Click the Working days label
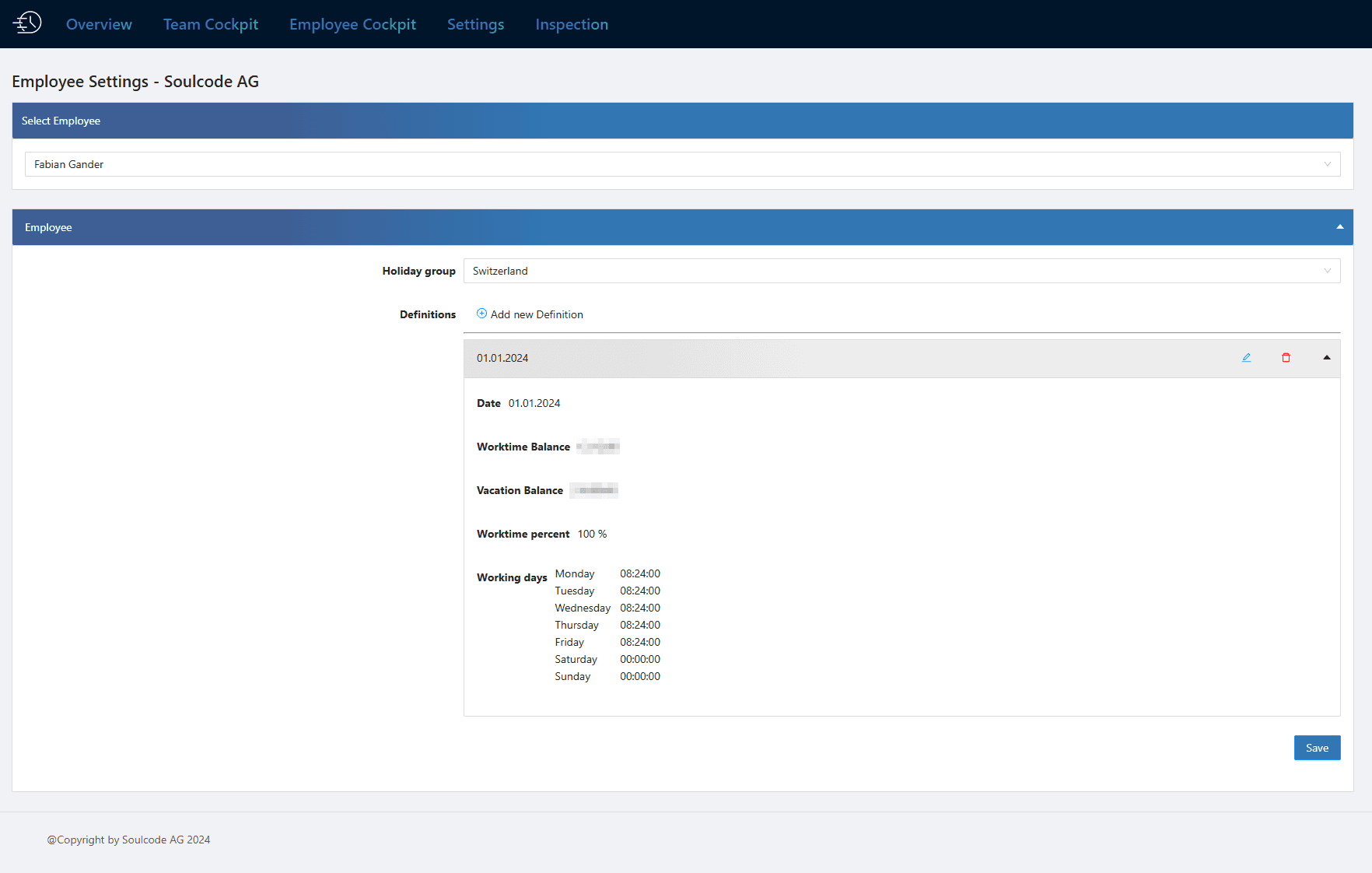 pyautogui.click(x=512, y=577)
